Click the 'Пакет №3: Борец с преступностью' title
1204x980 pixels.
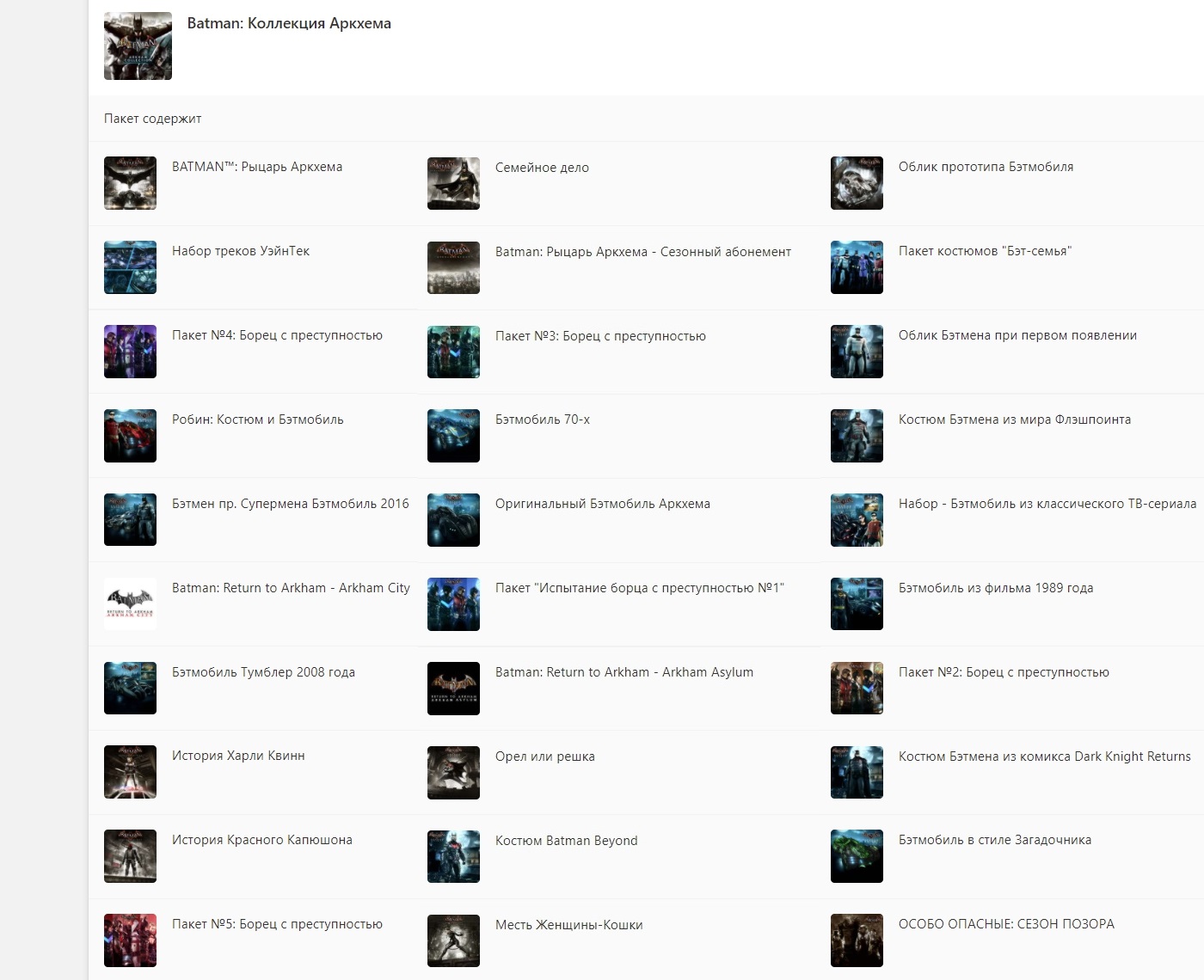pos(600,336)
